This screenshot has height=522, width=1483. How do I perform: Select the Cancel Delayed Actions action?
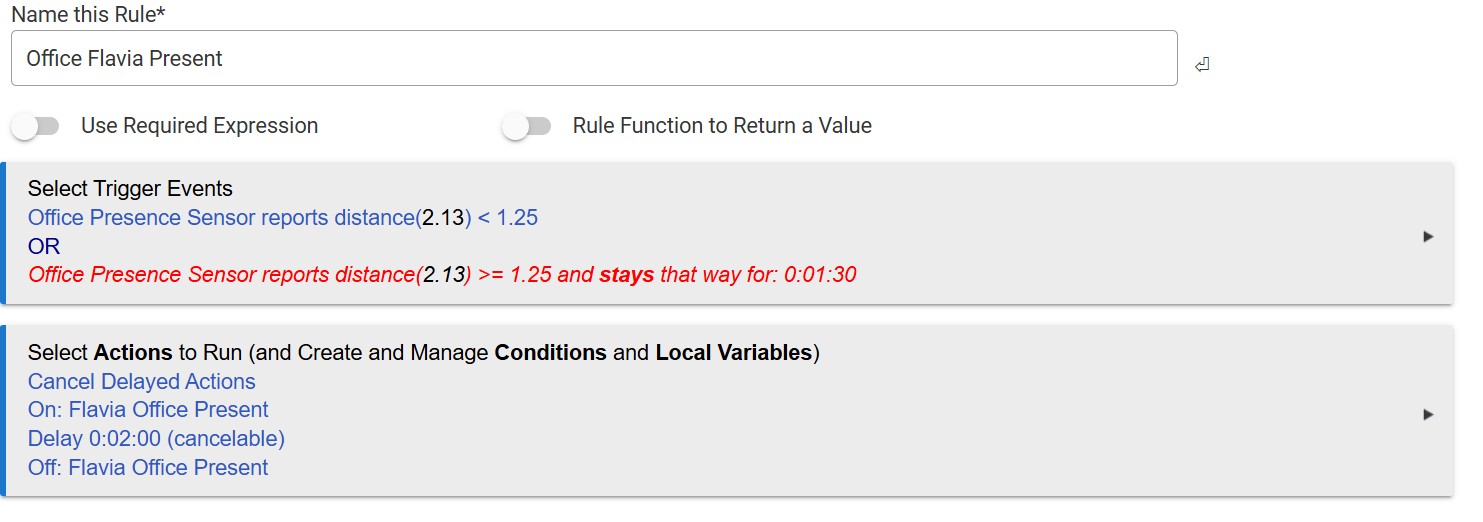(142, 382)
